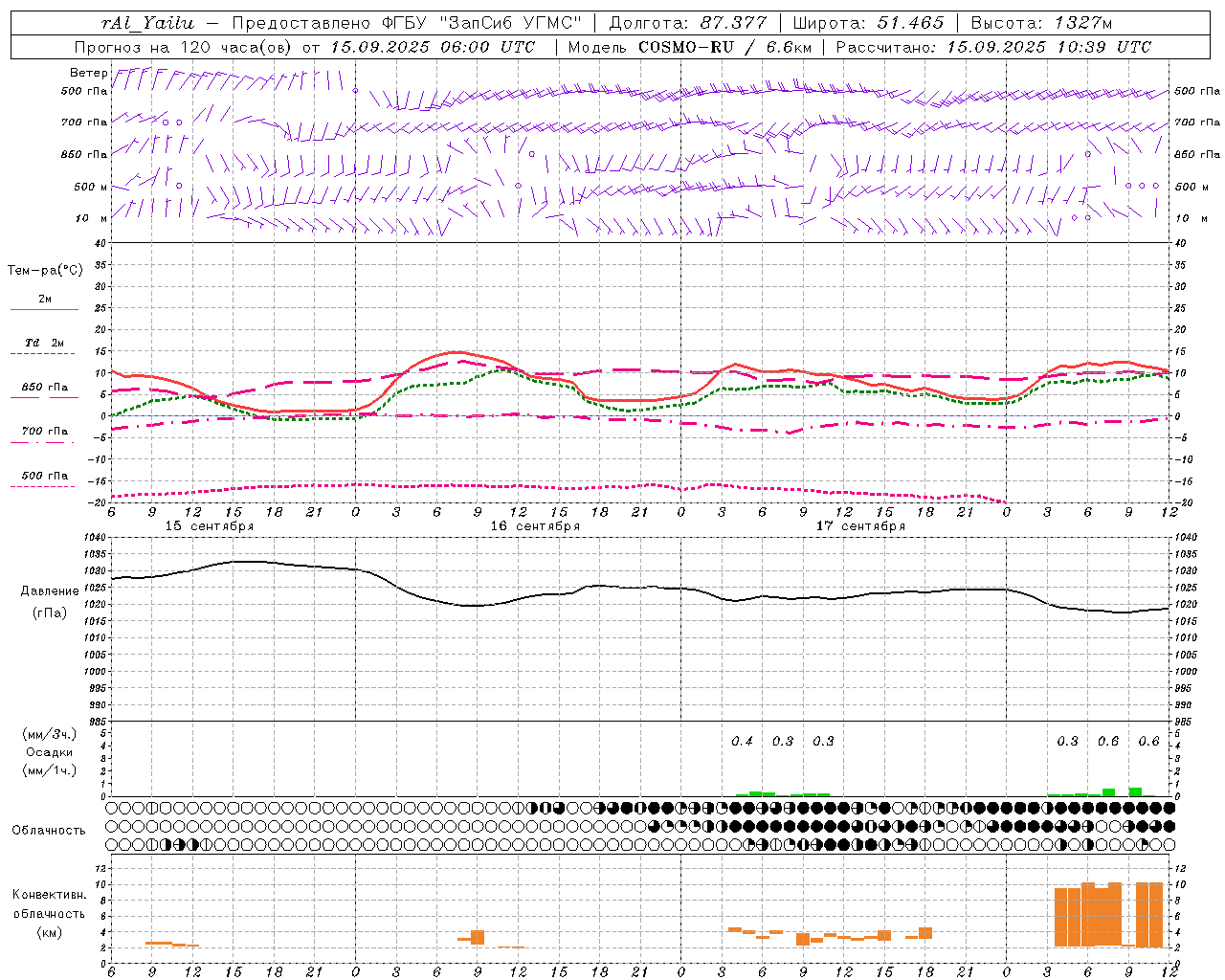This screenshot has height=980, width=1225.
Task: Click '500 м' label left of wind barbs
Action: click(x=91, y=187)
